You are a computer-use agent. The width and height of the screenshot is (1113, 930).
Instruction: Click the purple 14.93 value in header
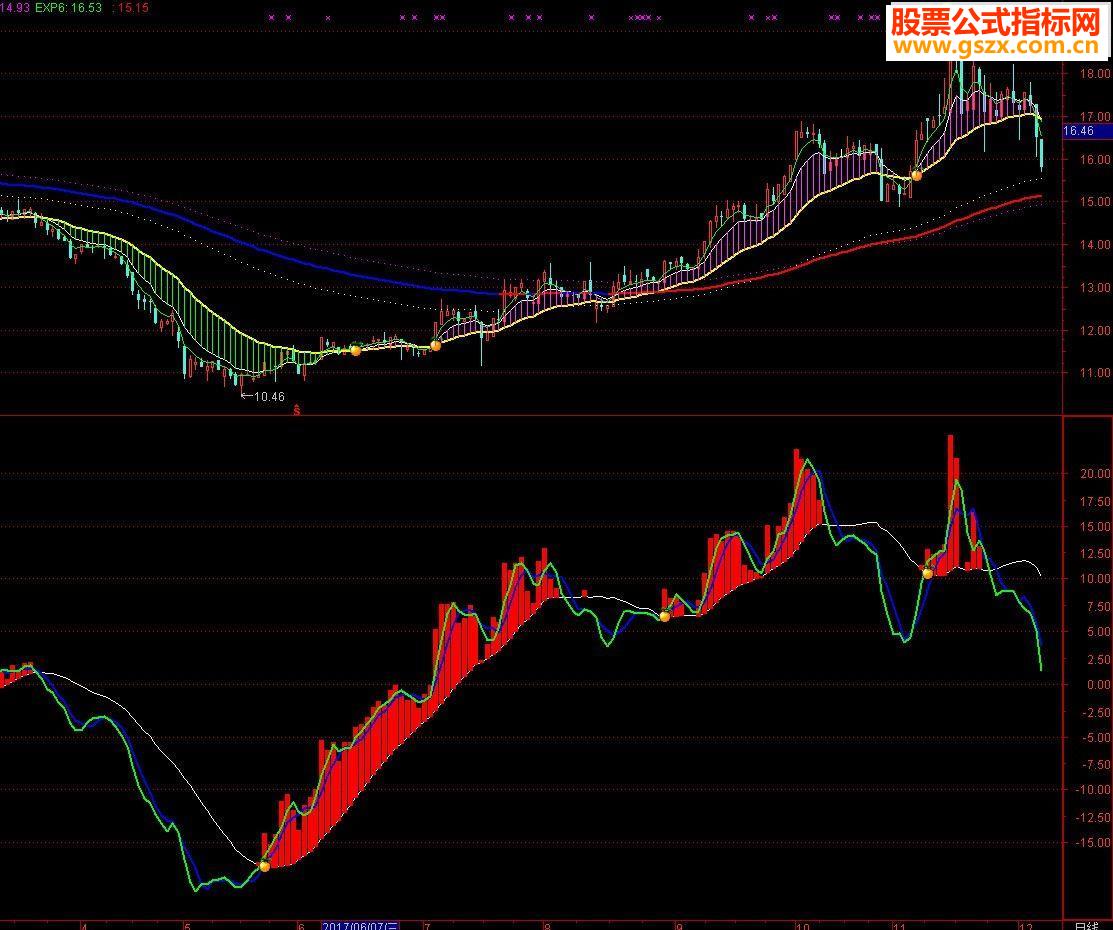point(14,8)
